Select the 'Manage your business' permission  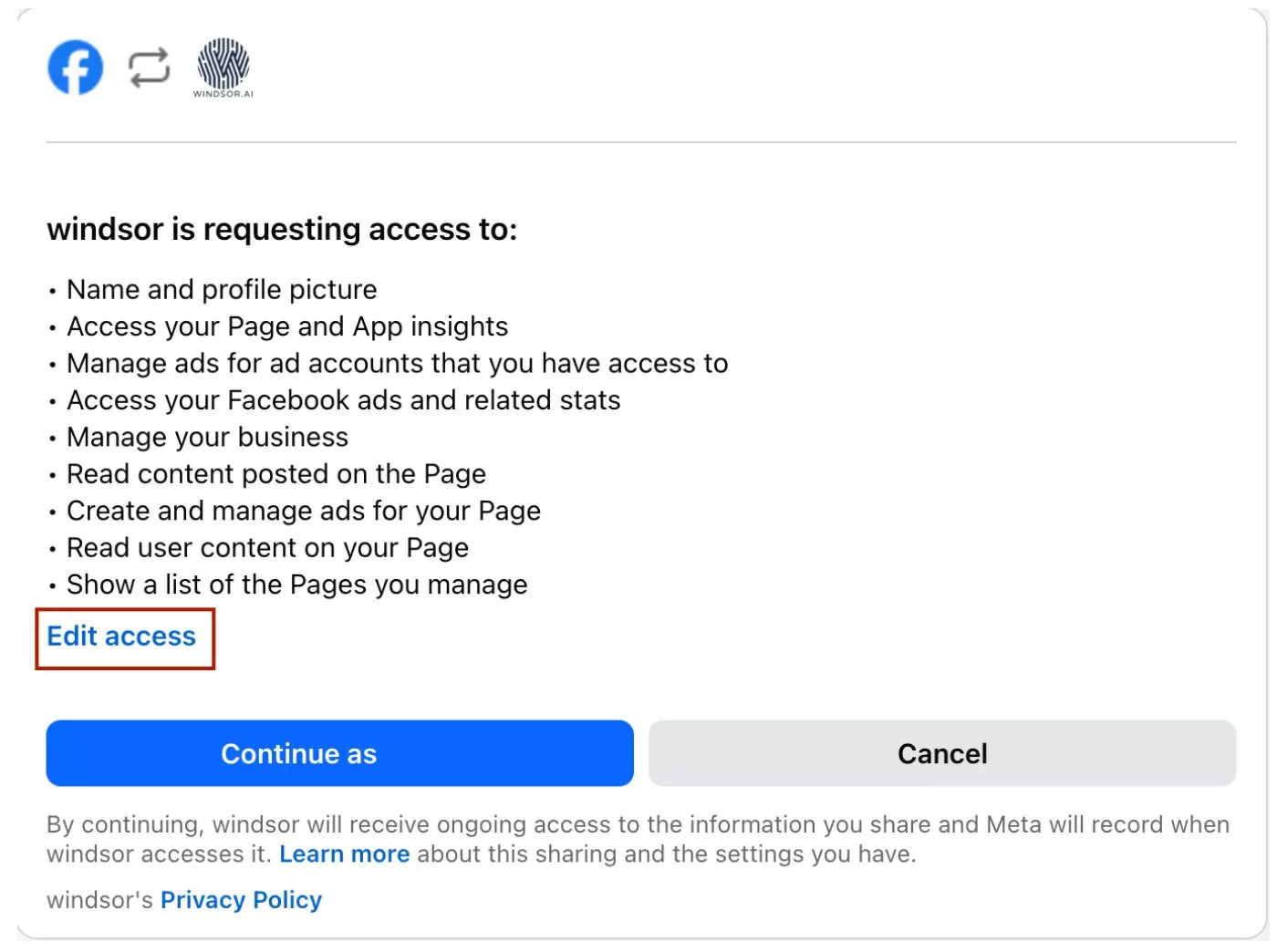[207, 437]
